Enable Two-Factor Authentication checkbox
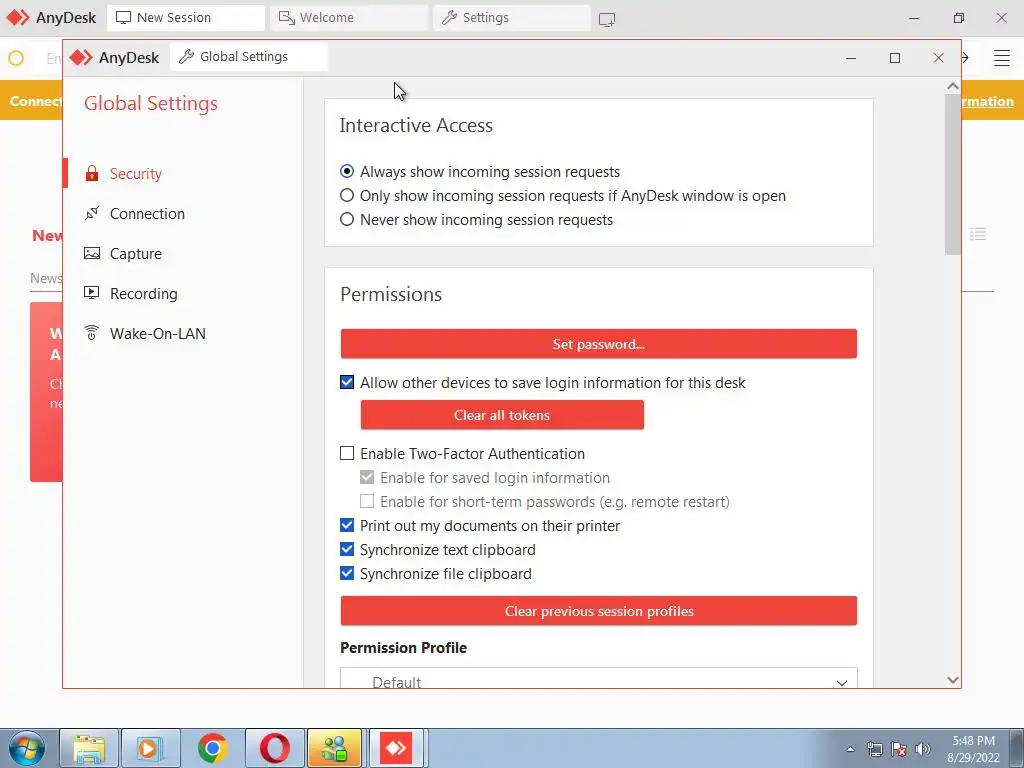The width and height of the screenshot is (1024, 768). click(347, 453)
